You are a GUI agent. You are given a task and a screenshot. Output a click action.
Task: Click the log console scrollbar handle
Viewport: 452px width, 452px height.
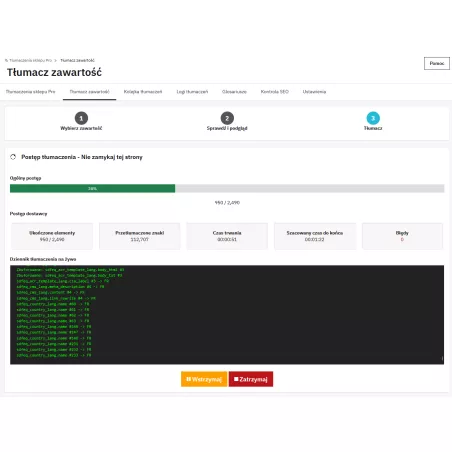coord(442,359)
